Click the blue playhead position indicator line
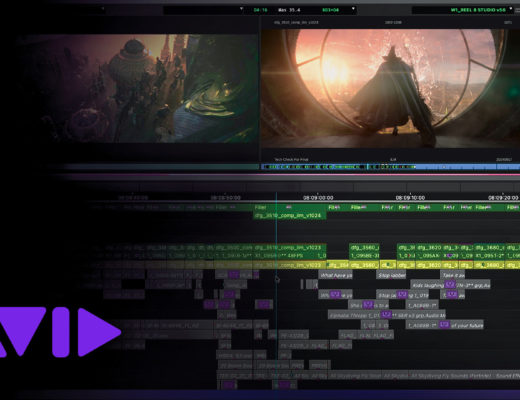 (276, 290)
